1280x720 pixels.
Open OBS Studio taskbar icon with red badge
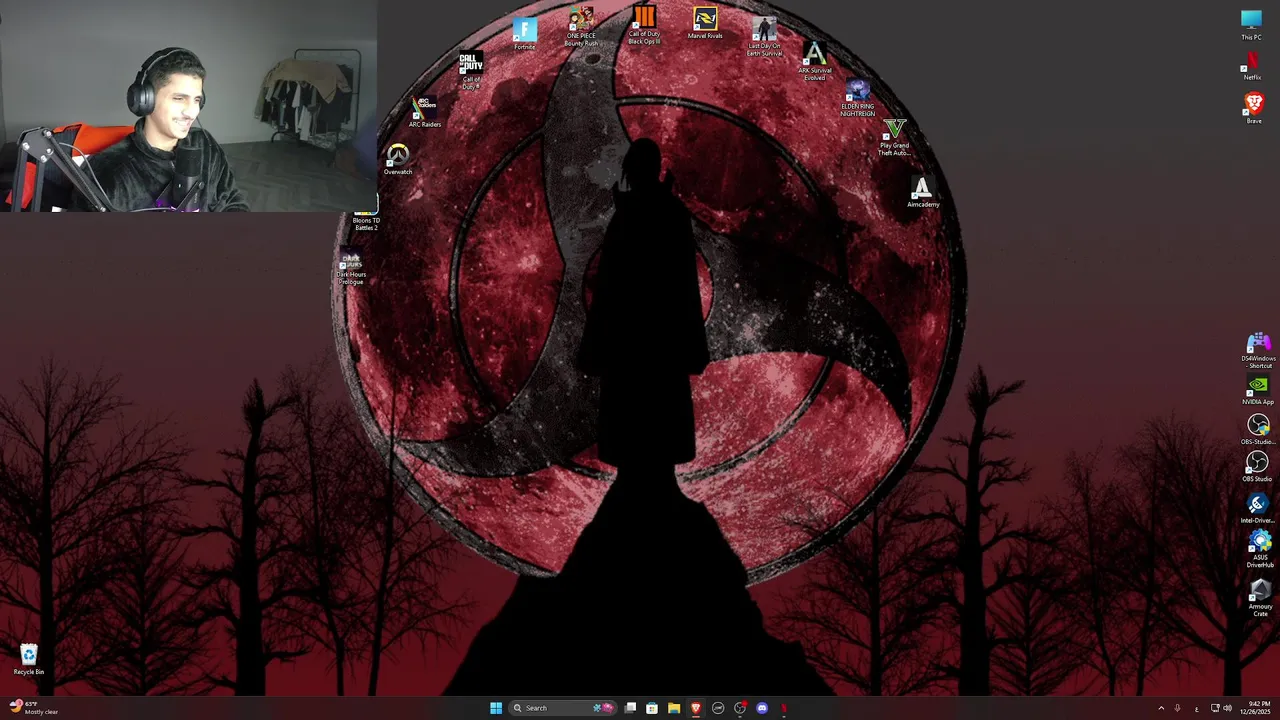740,708
